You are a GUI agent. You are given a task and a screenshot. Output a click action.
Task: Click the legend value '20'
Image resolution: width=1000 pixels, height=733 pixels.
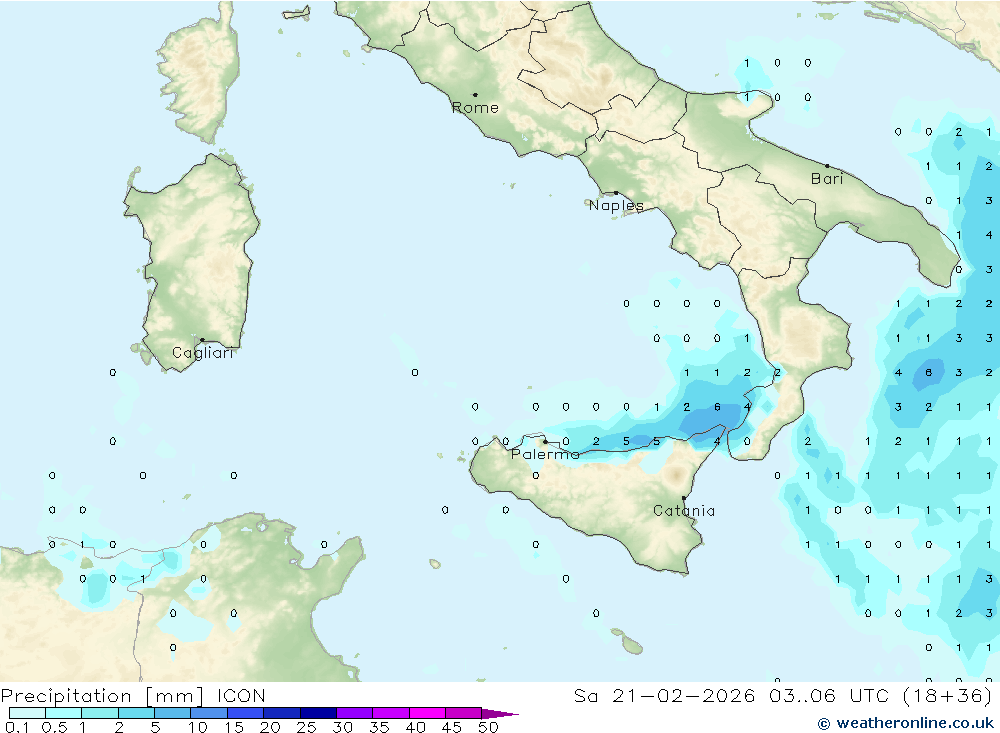coord(270,727)
